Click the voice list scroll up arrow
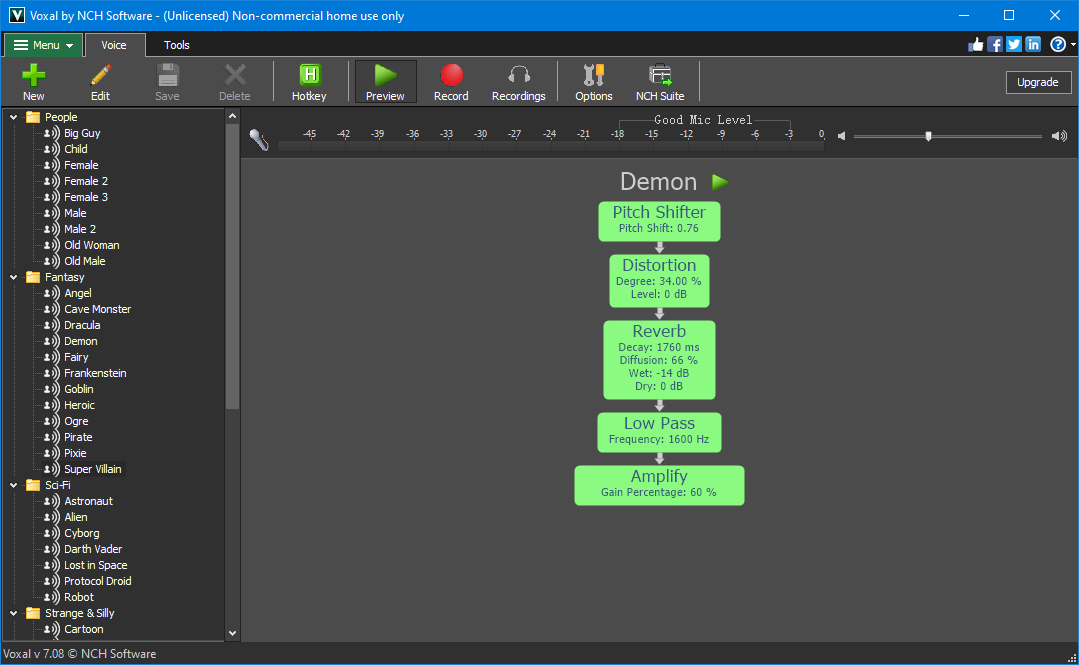1079x665 pixels. [233, 116]
